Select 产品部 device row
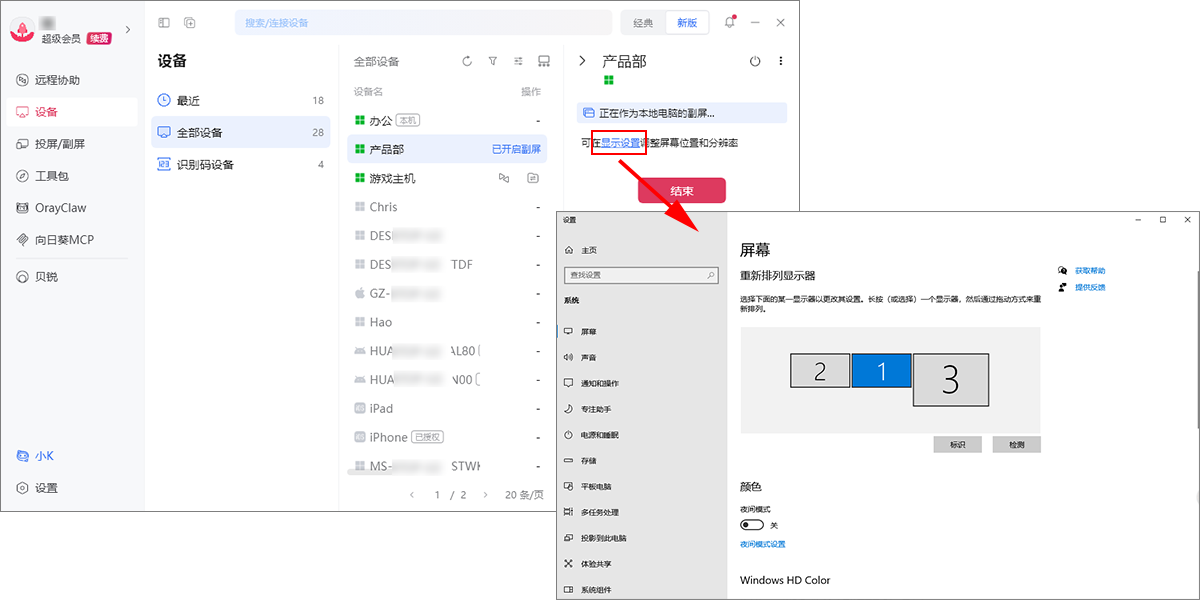The image size is (1200, 600). click(x=447, y=149)
